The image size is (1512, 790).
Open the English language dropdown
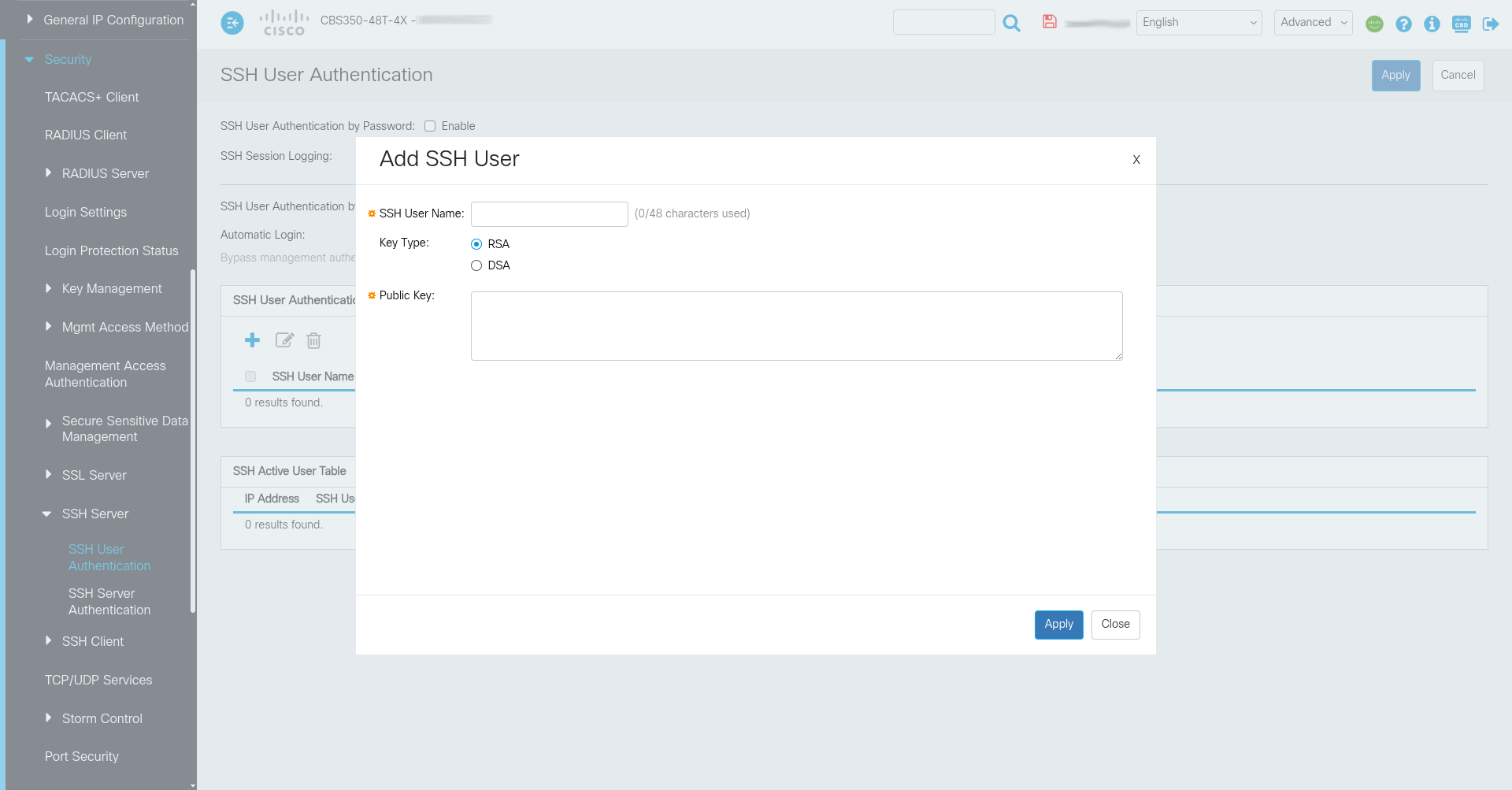point(1199,23)
